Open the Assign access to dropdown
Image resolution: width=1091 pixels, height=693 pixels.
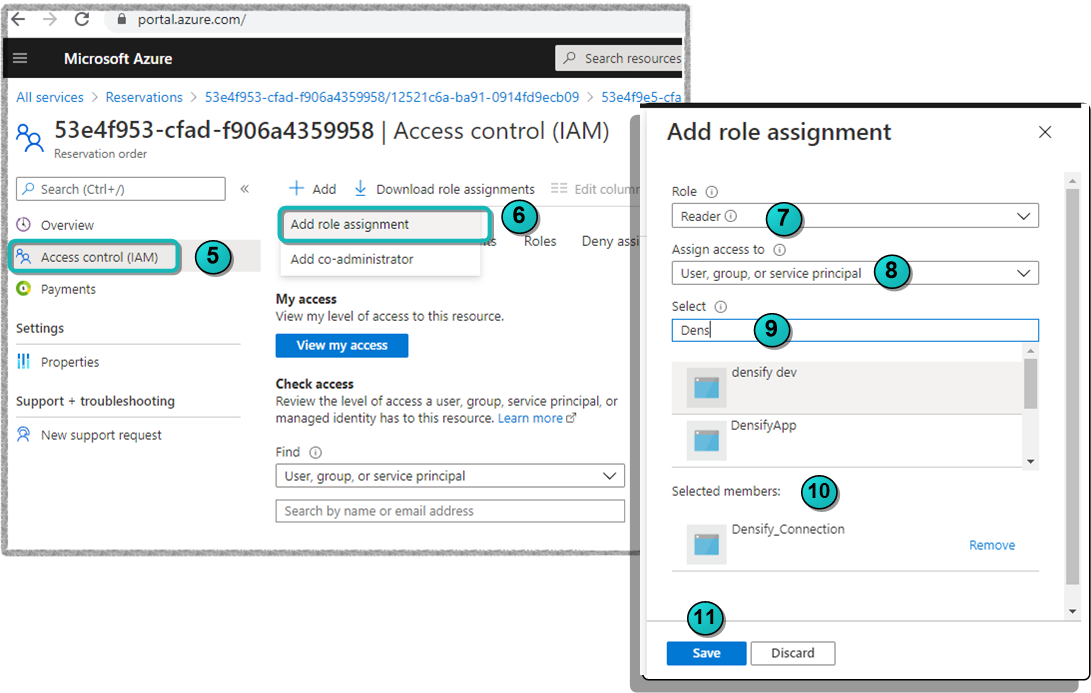coord(854,273)
